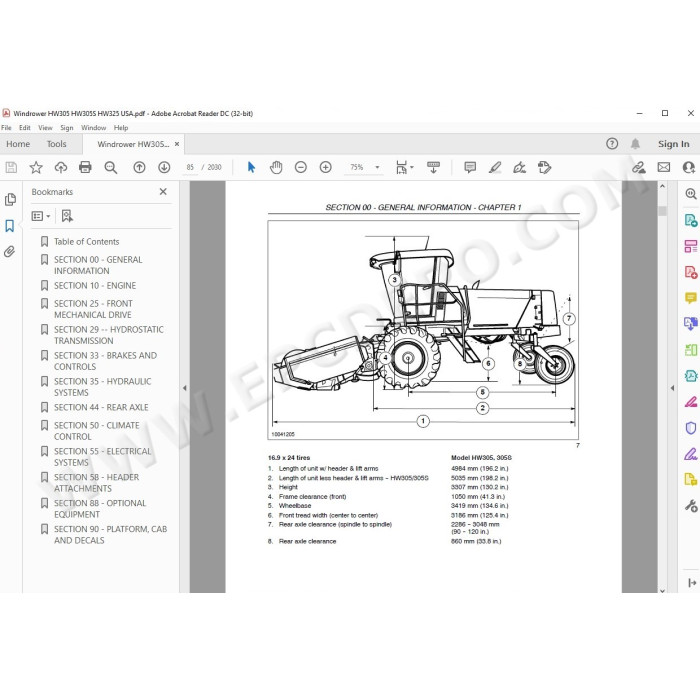Add a comment sticky note
The width and height of the screenshot is (700, 700).
(470, 167)
